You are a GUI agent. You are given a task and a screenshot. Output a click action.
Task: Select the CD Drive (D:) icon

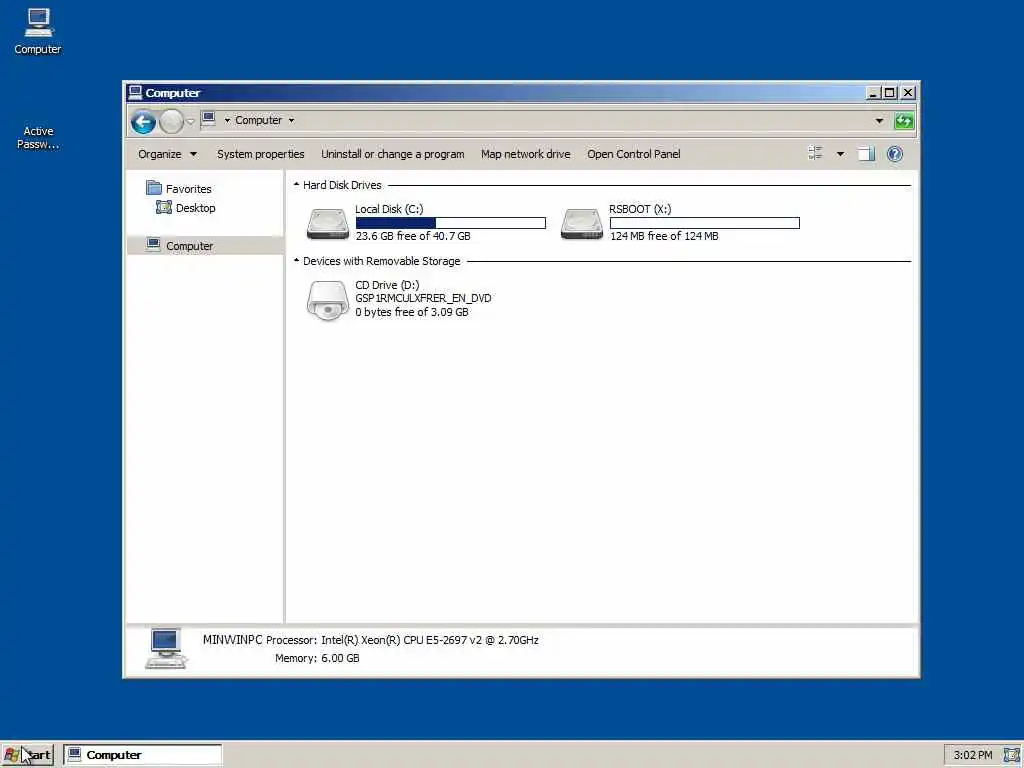pos(328,300)
